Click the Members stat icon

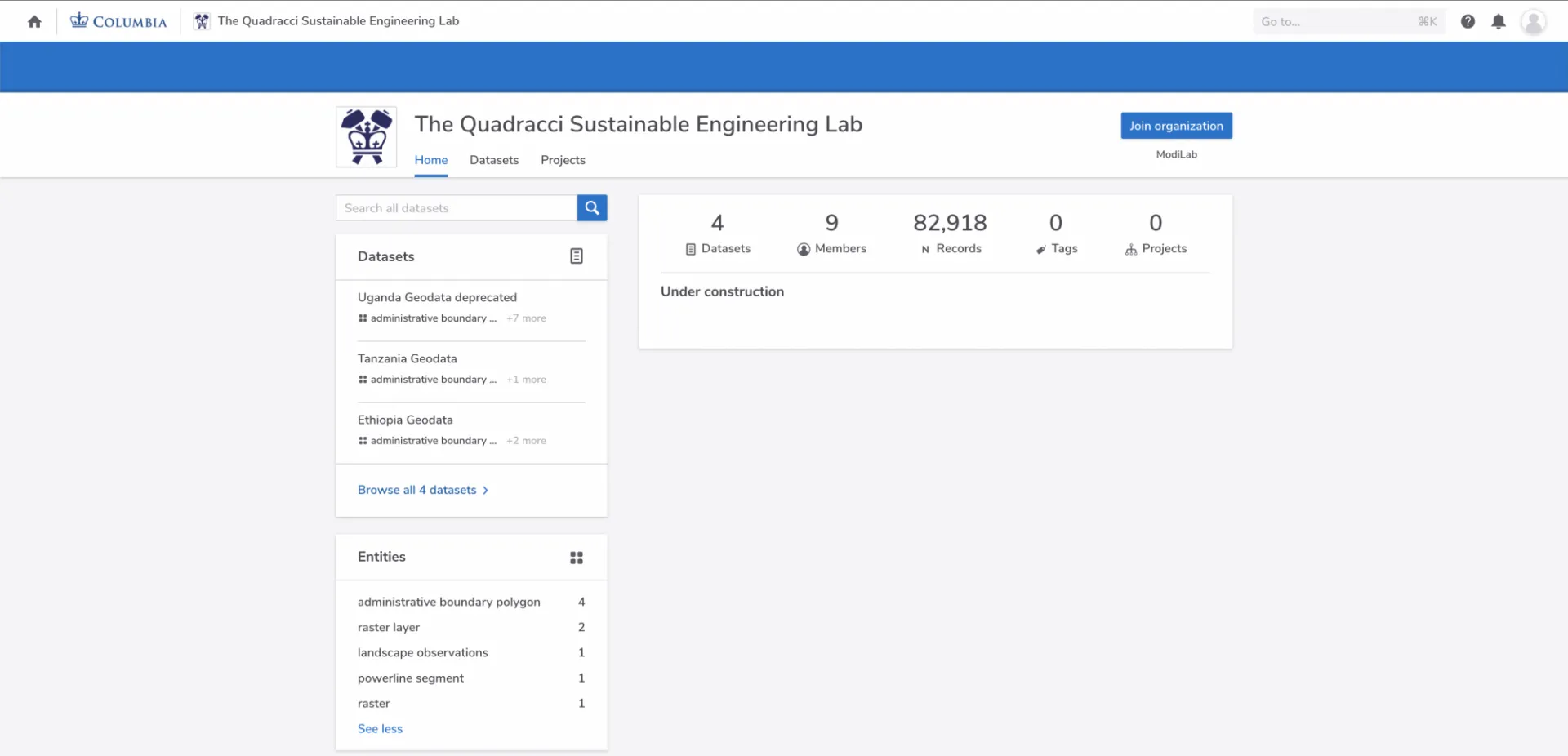[804, 249]
